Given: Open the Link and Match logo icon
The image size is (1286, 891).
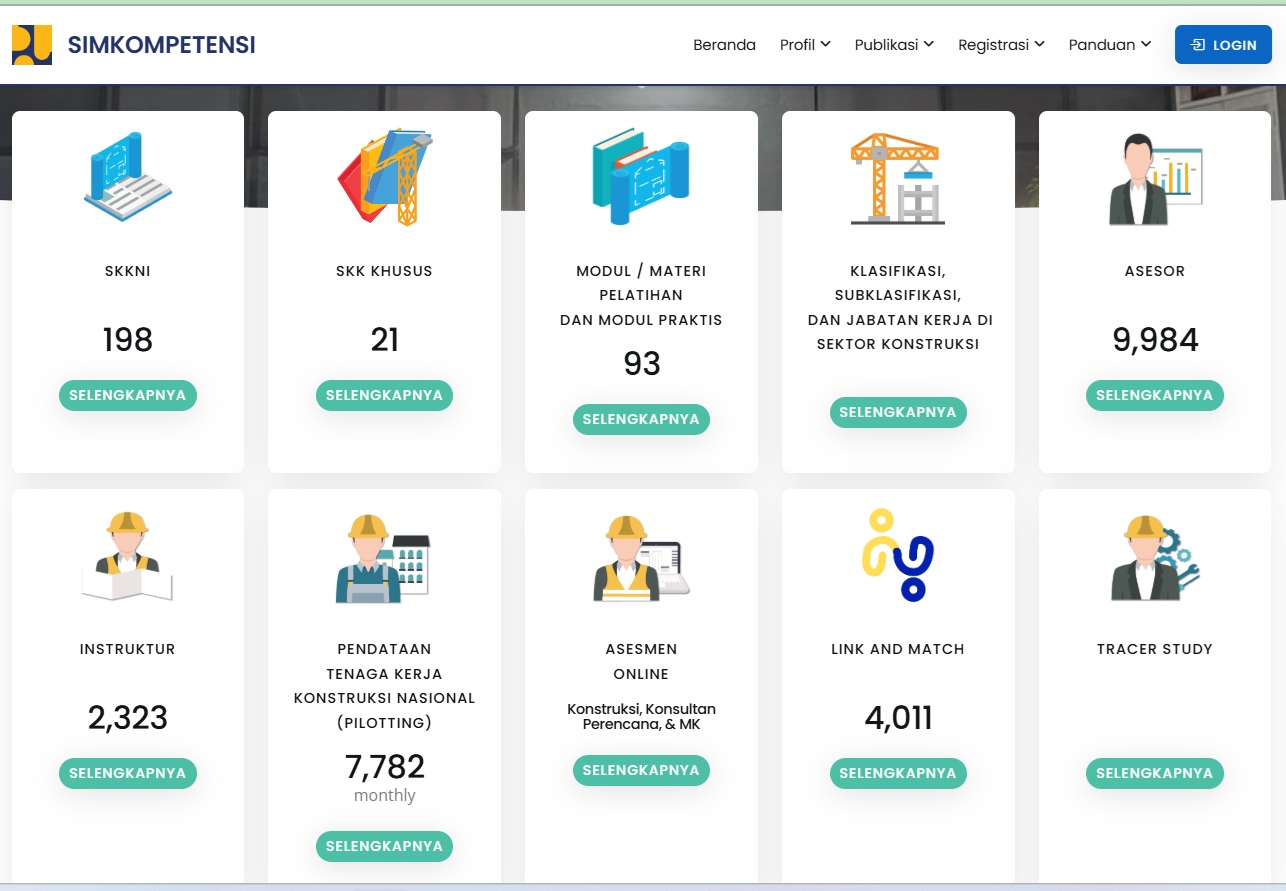Looking at the screenshot, I should point(897,555).
